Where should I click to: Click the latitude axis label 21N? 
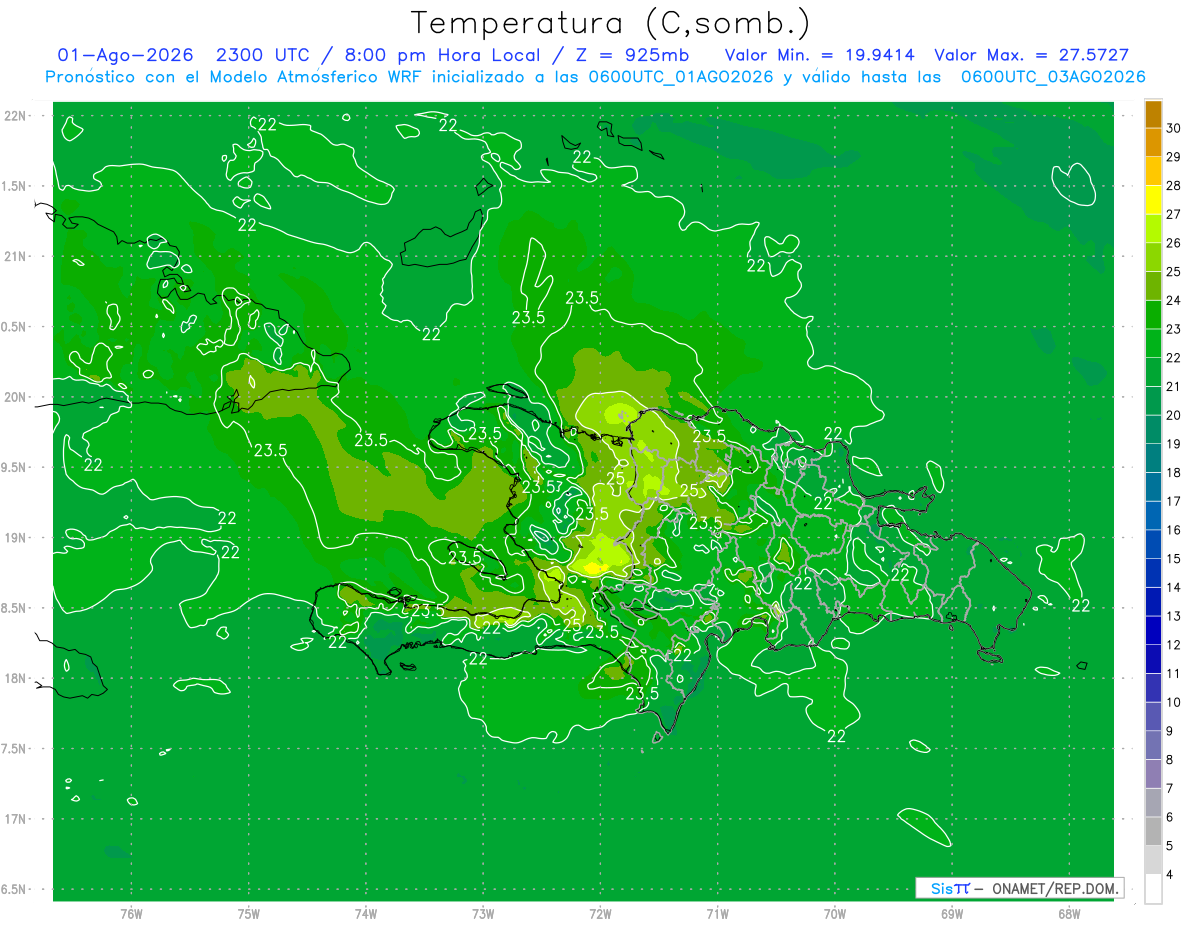click(x=15, y=256)
